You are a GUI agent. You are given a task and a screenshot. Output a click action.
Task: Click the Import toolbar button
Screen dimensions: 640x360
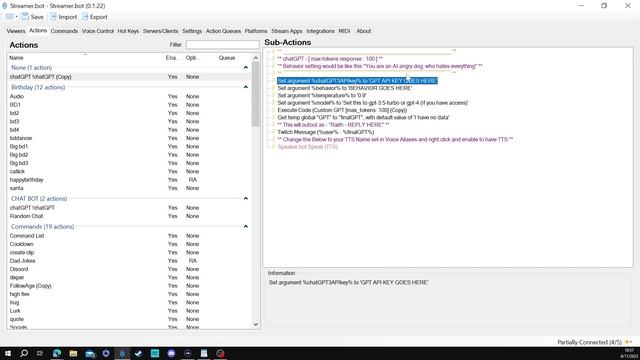[x=63, y=17]
